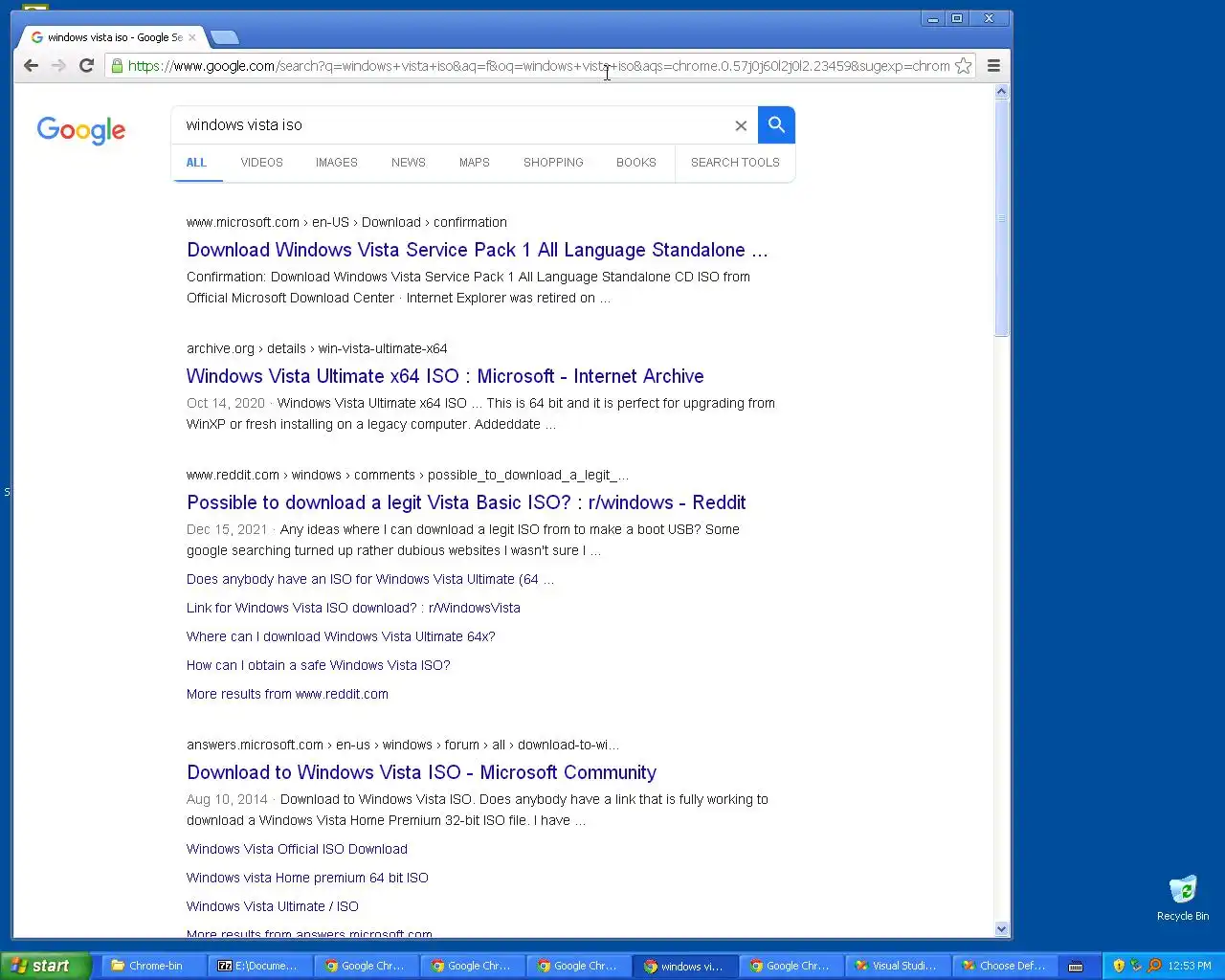Close the windows vista iso tab
The width and height of the screenshot is (1225, 980).
pos(192,37)
